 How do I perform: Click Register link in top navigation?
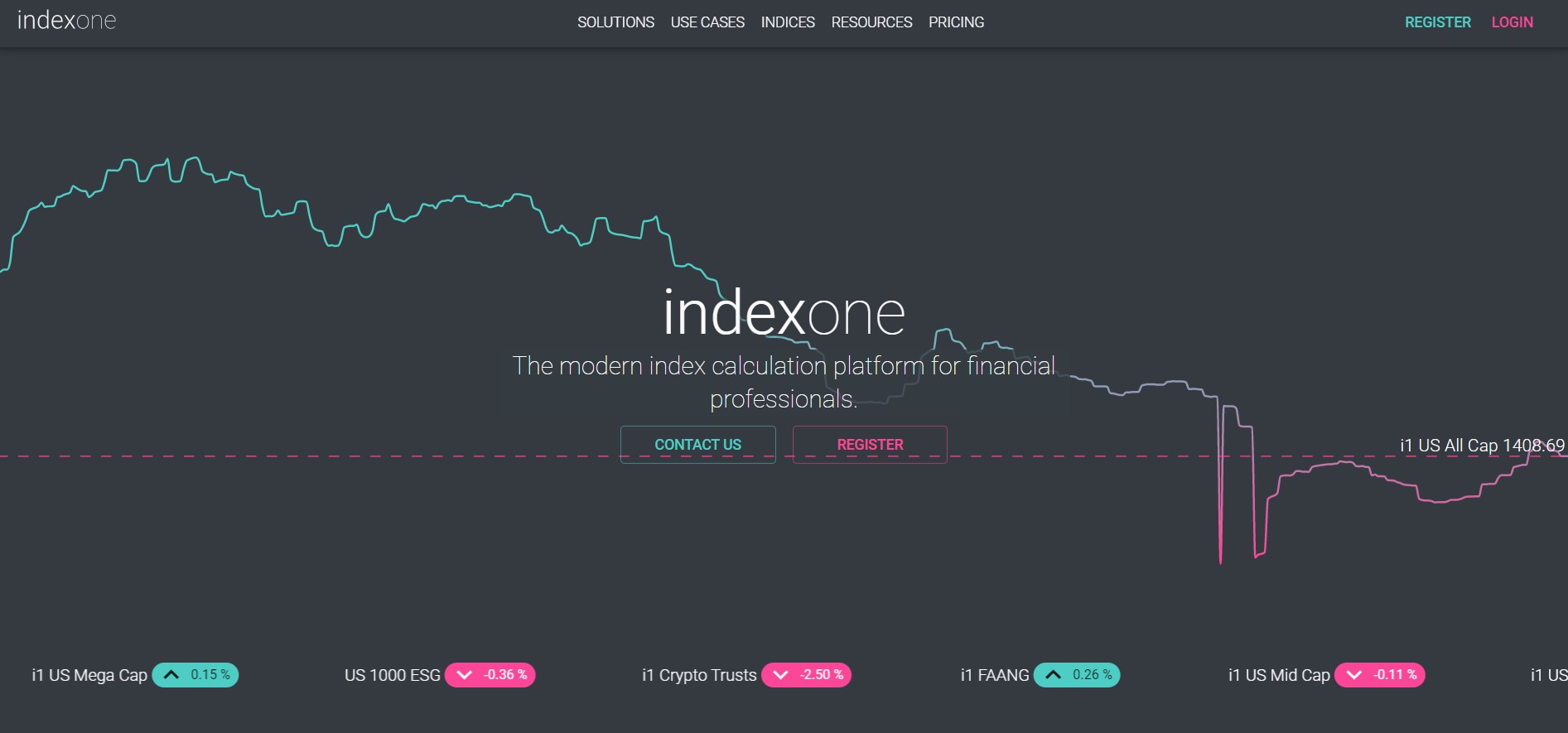click(x=1437, y=22)
